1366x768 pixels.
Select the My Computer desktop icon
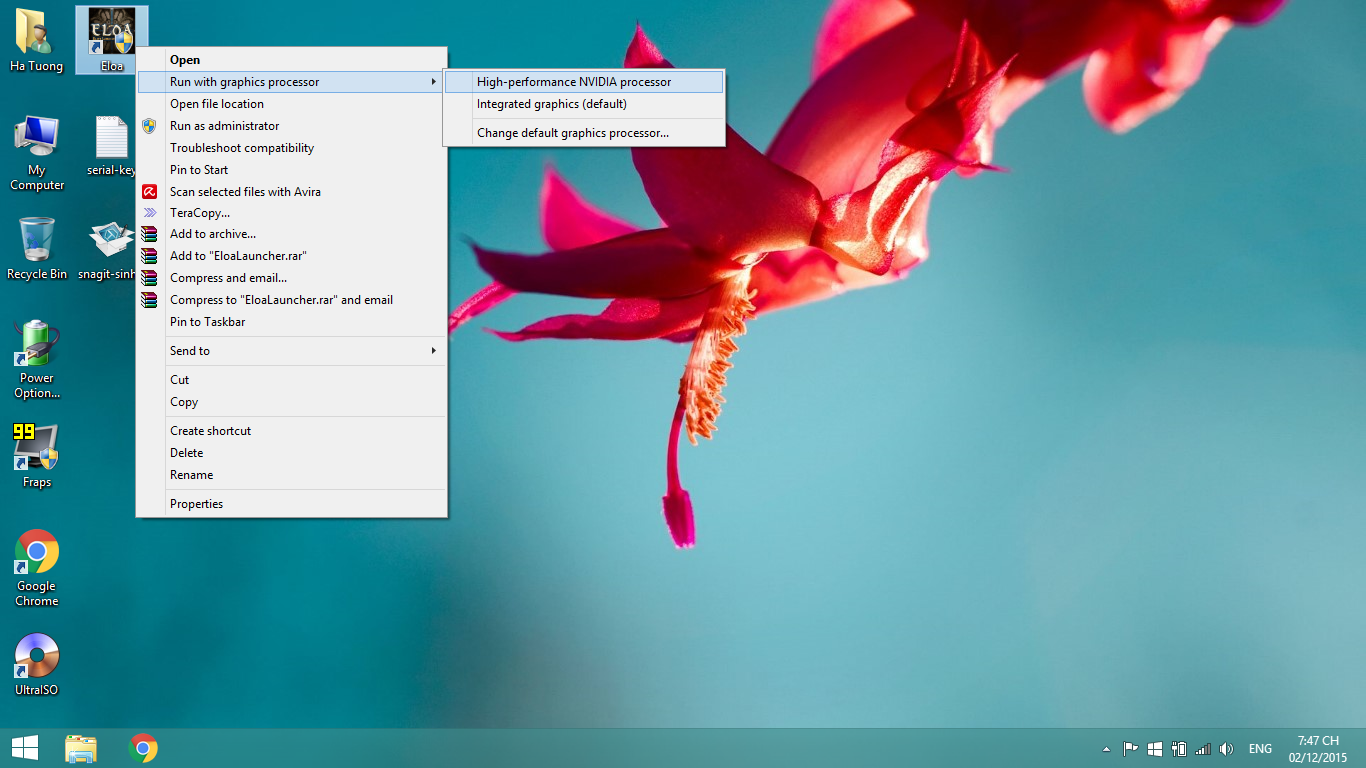pos(37,153)
